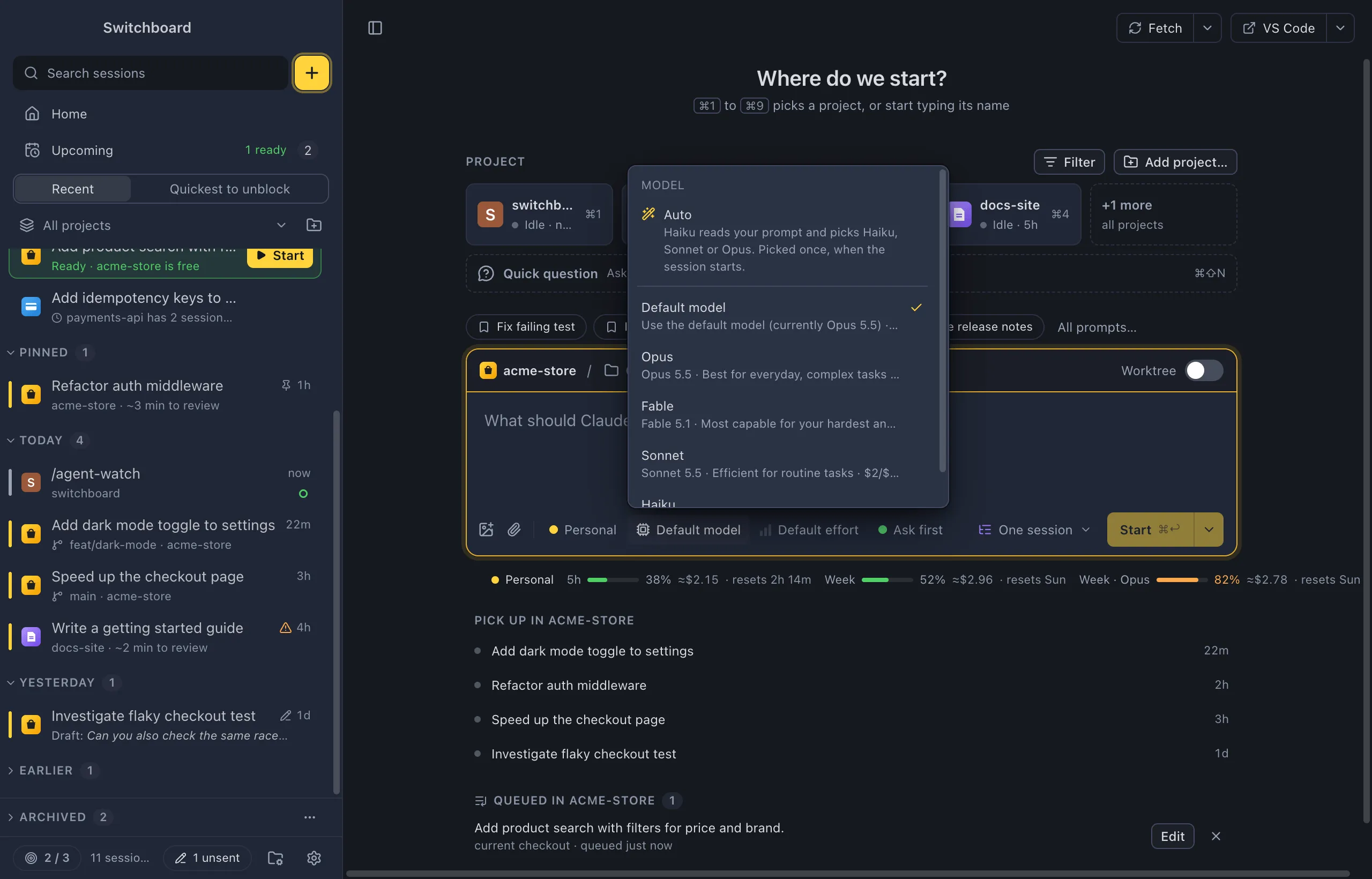Open the Fetch dropdown arrow
The width and height of the screenshot is (1372, 879).
point(1207,28)
